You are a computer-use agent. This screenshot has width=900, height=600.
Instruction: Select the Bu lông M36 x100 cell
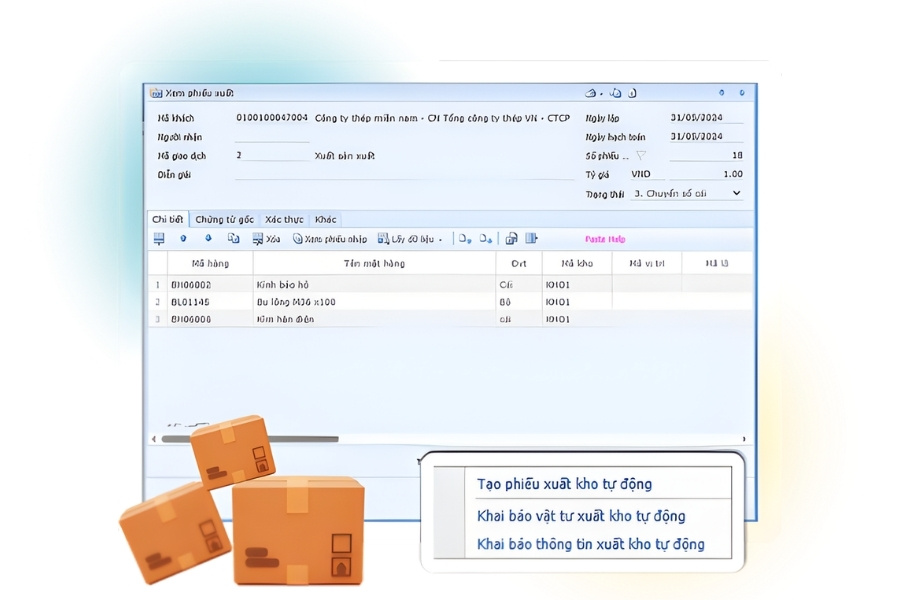coord(374,302)
